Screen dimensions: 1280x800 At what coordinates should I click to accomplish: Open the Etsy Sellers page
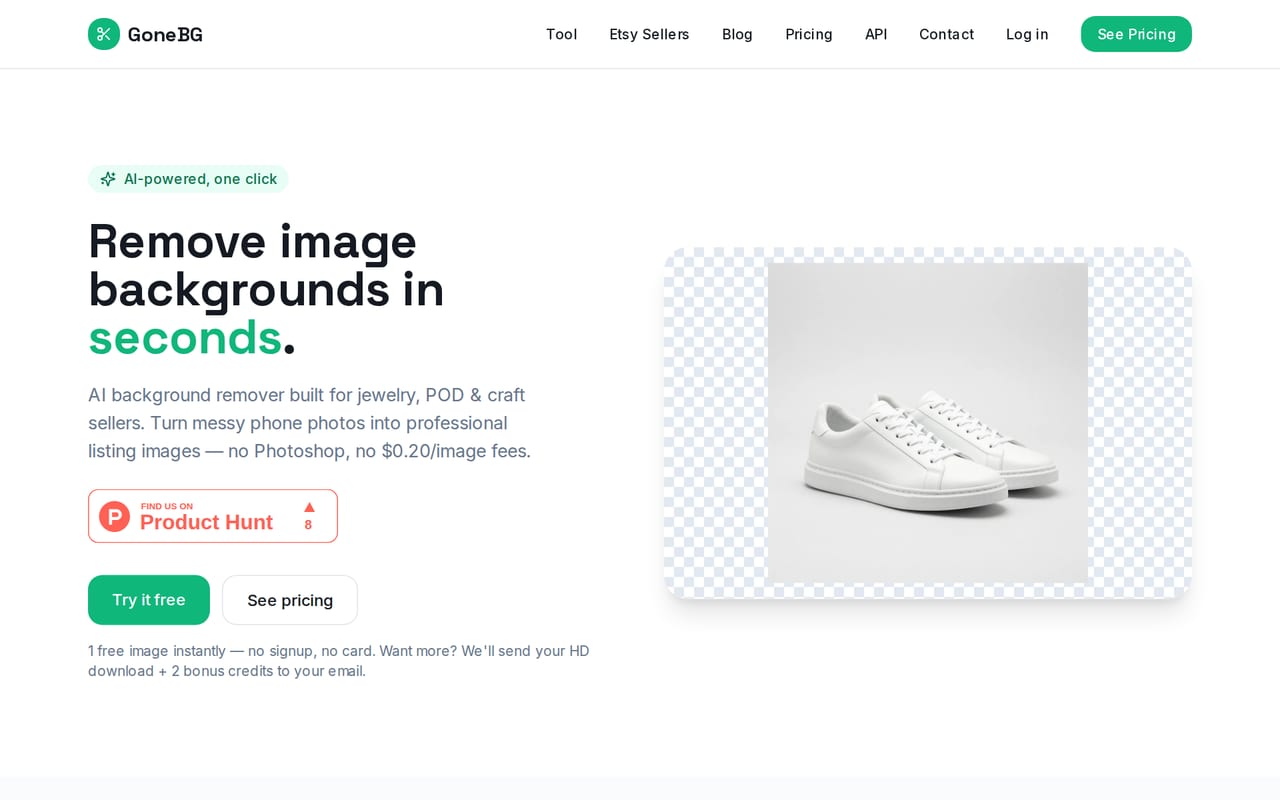[649, 34]
